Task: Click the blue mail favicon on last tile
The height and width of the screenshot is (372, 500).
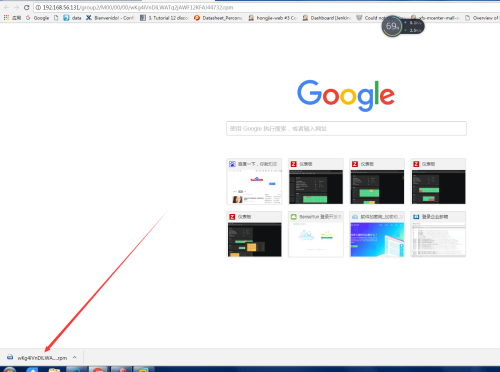Action: pyautogui.click(x=416, y=217)
